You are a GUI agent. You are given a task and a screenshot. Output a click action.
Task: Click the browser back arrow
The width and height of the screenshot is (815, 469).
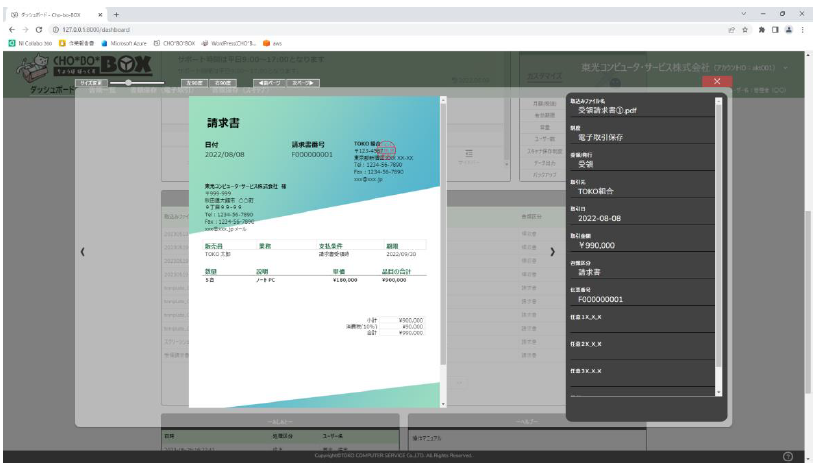[x=12, y=30]
